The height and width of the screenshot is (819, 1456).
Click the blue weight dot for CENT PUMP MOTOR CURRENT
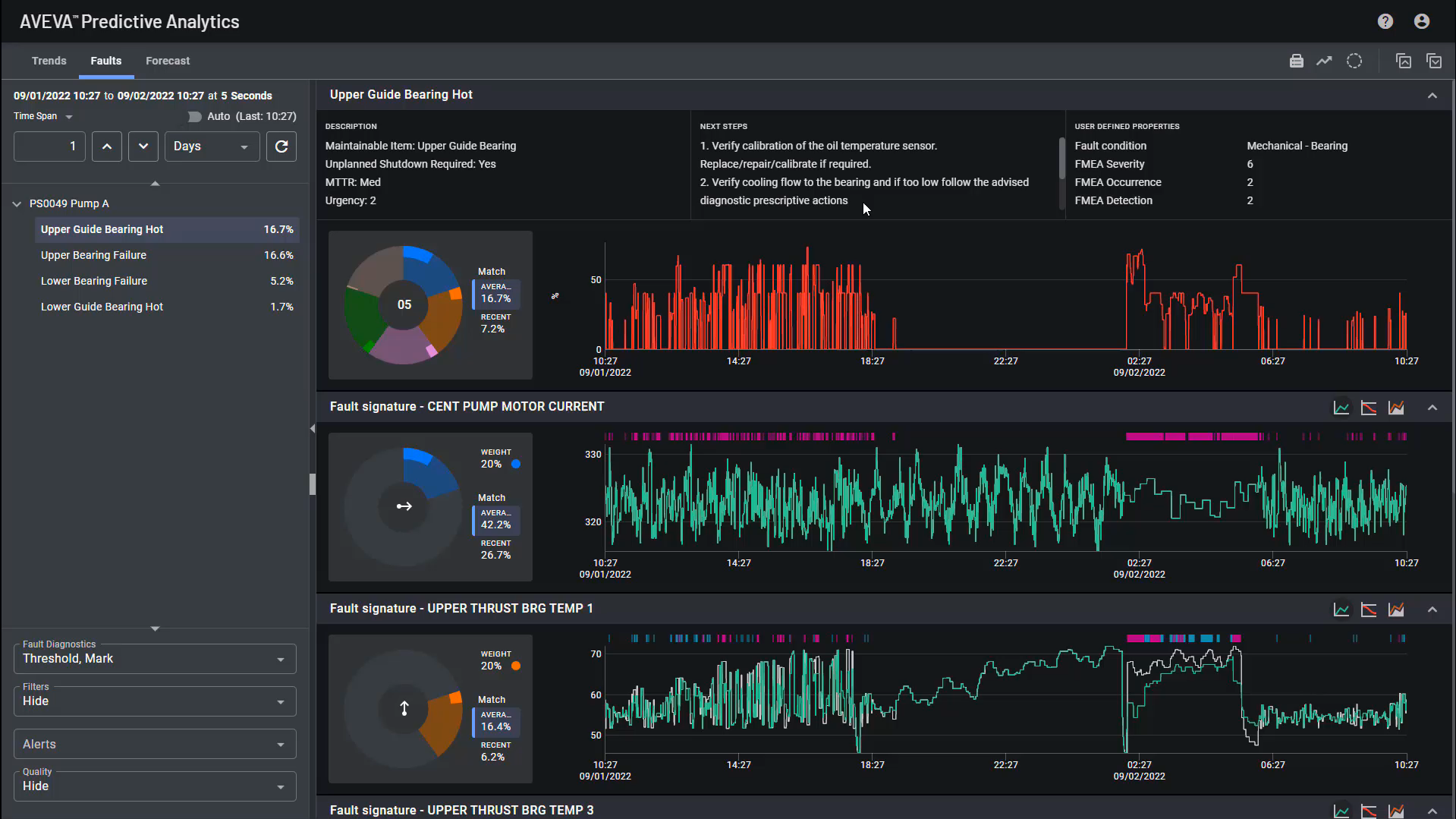pos(516,464)
